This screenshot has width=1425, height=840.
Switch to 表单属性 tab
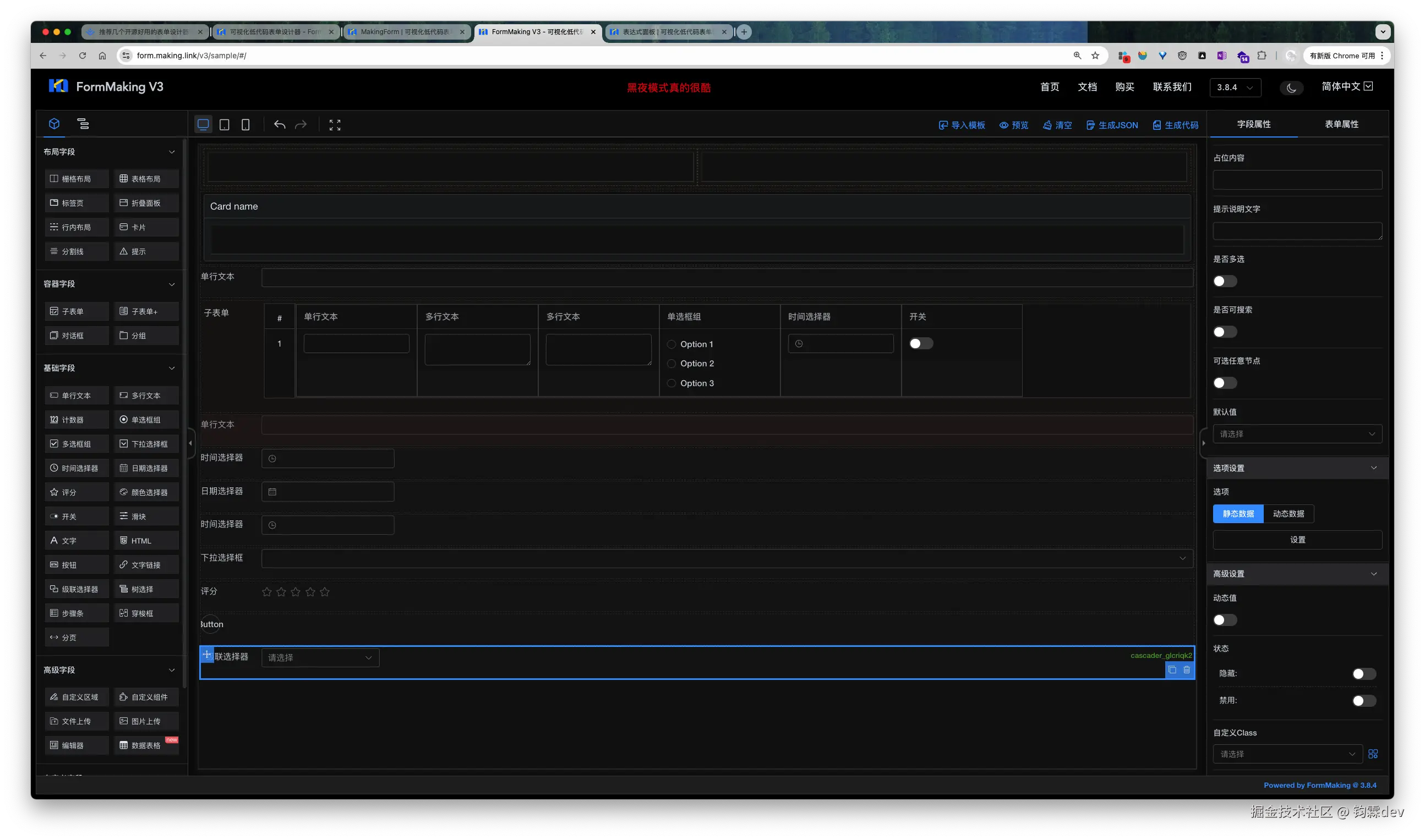(x=1341, y=124)
